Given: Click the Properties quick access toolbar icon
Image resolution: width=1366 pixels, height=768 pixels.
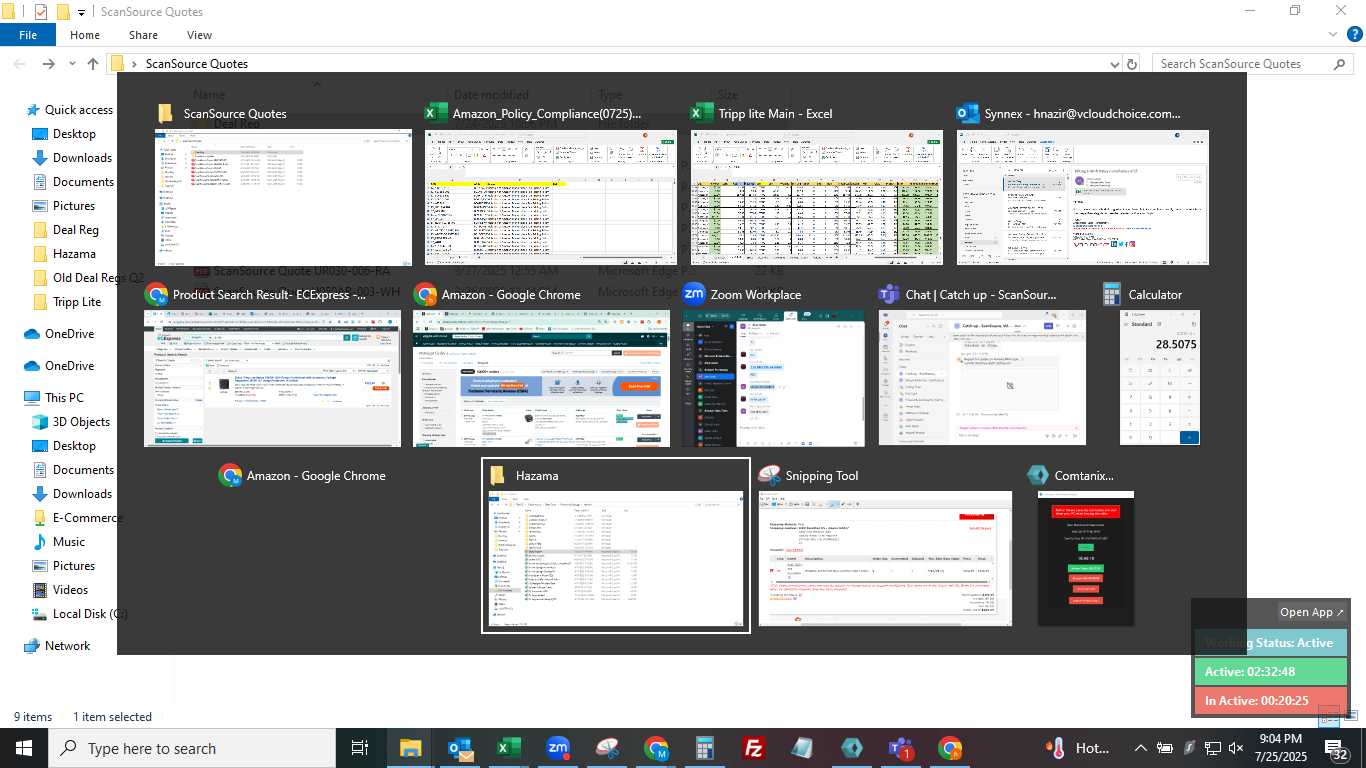Looking at the screenshot, I should click(41, 12).
